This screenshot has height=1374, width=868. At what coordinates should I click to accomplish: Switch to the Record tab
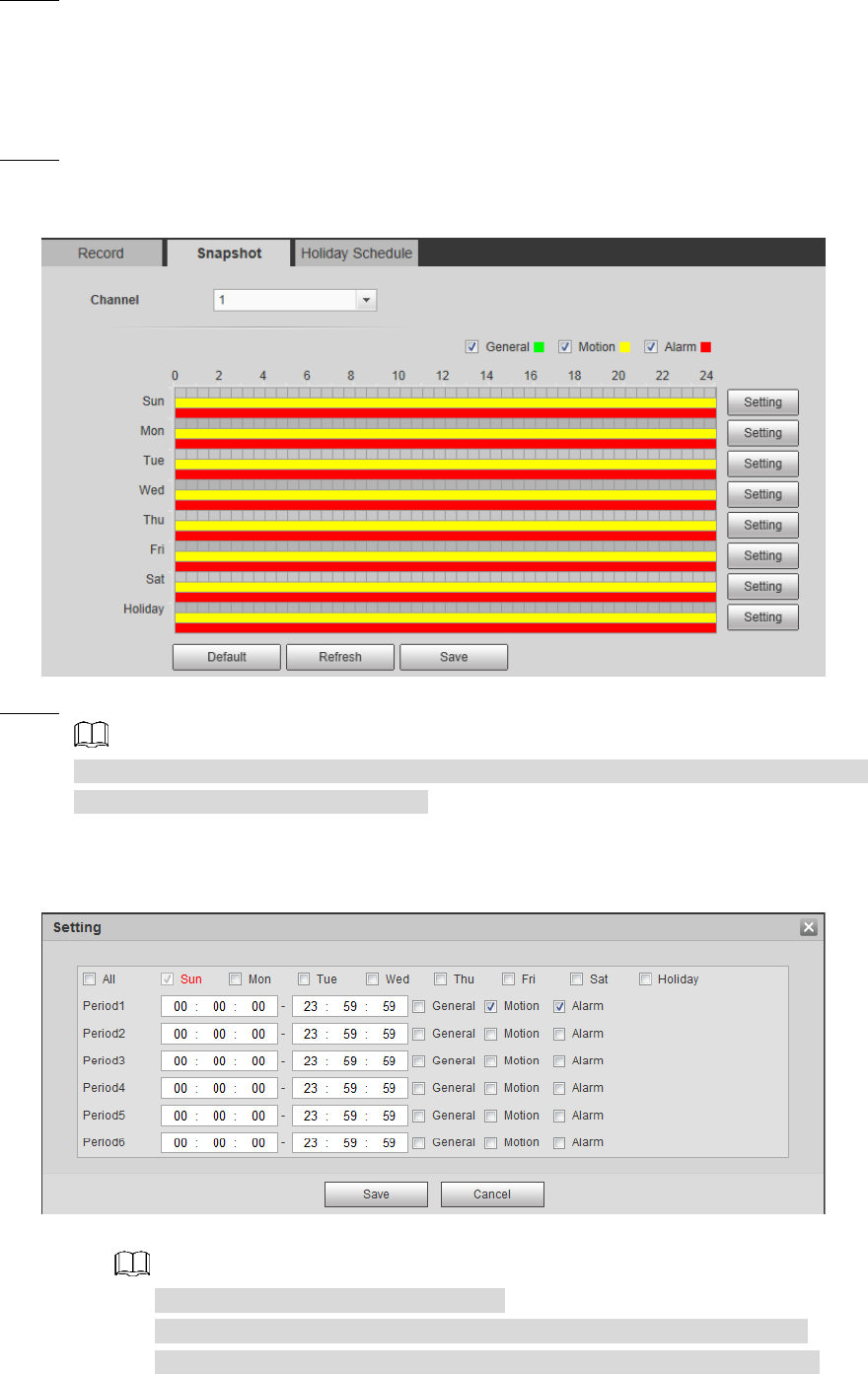click(101, 253)
